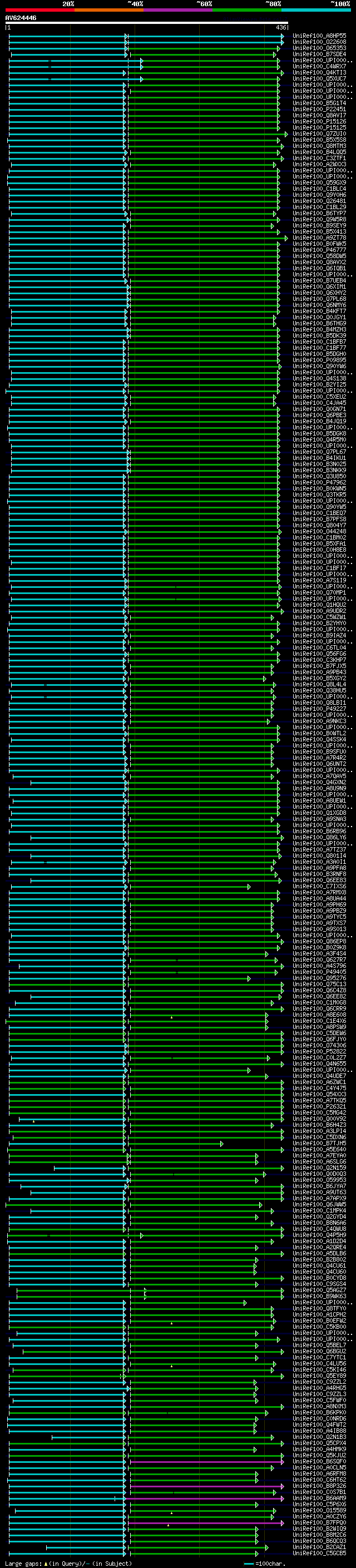The width and height of the screenshot is (356, 1568).
Task: Click the purple ~60% identity legend segment
Action: coord(179,10)
